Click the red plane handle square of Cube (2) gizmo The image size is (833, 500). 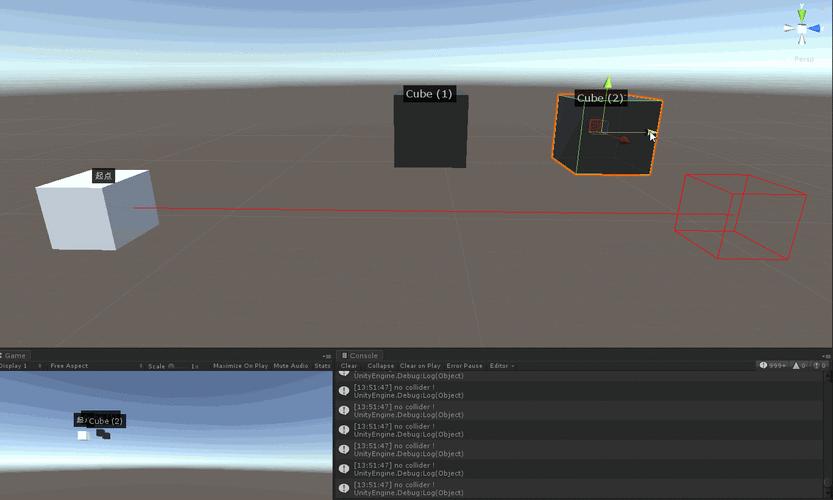tap(596, 125)
